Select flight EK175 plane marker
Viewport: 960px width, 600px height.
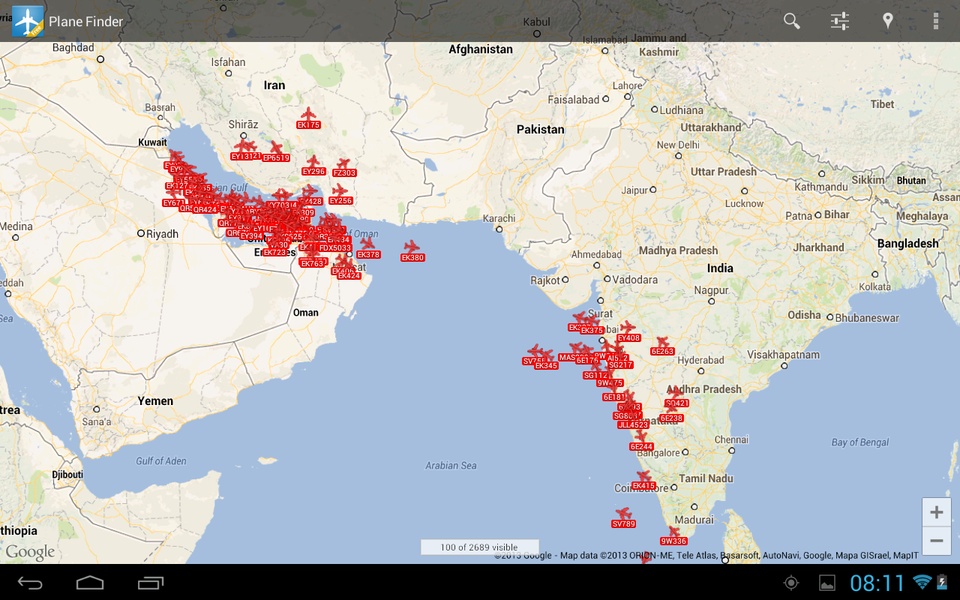(309, 114)
